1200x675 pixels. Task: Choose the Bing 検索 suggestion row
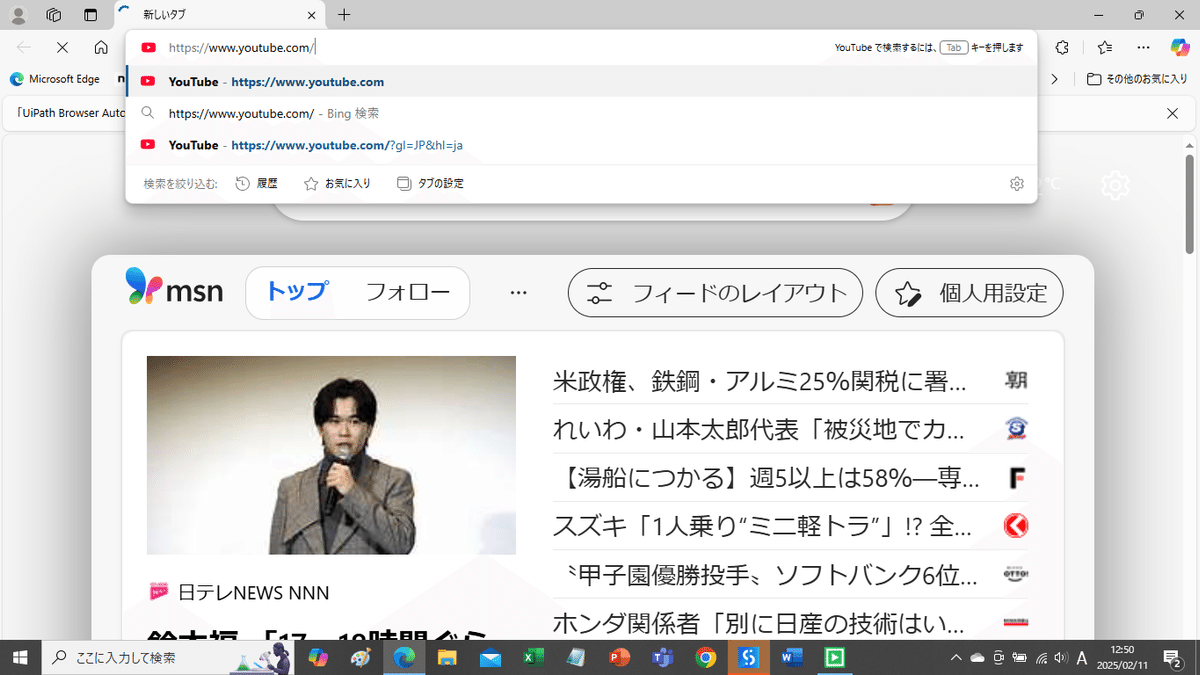click(581, 113)
